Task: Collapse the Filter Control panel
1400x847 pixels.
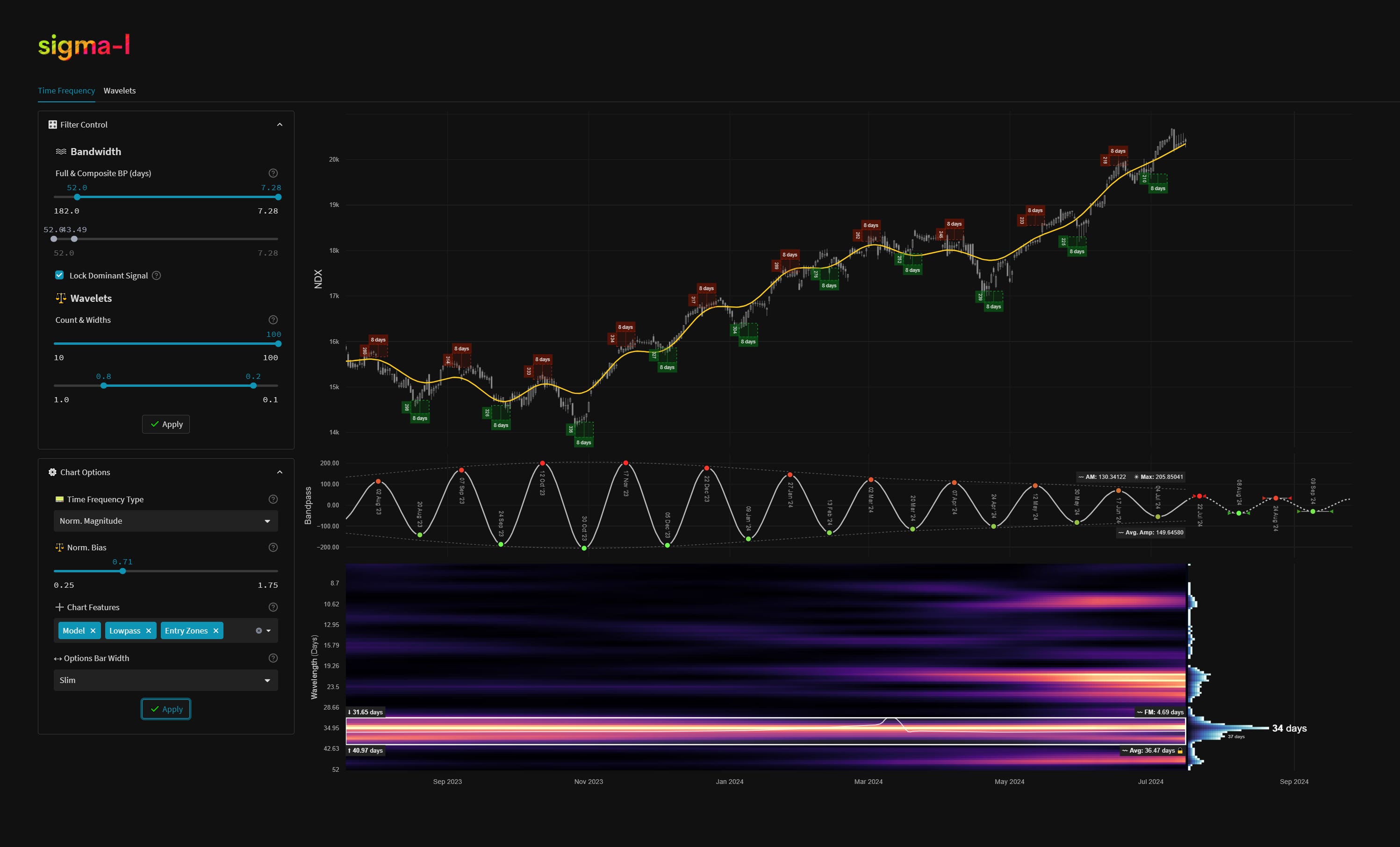Action: tap(280, 123)
